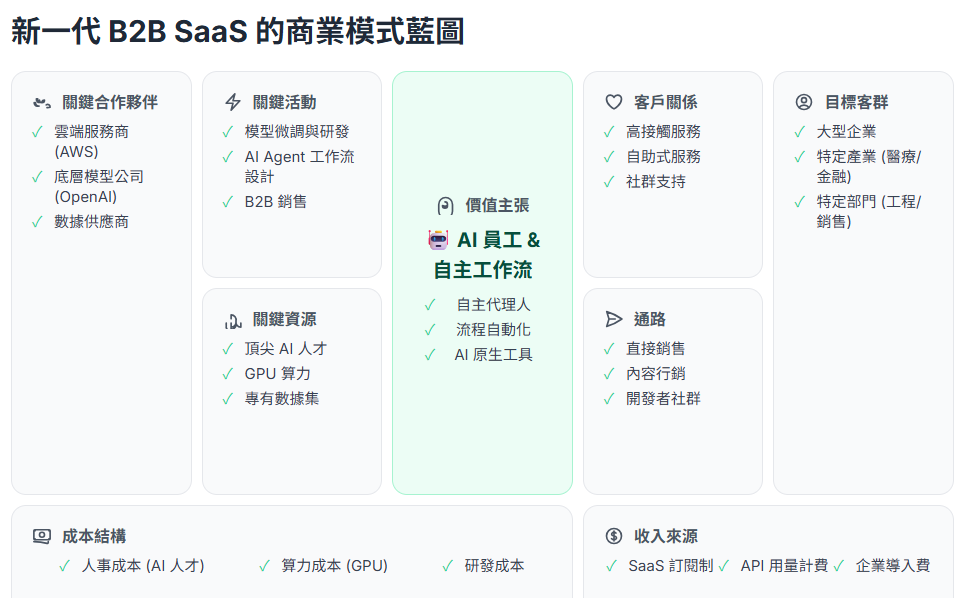
Task: Click the heart icon beside 客戶關係
Action: tap(614, 102)
